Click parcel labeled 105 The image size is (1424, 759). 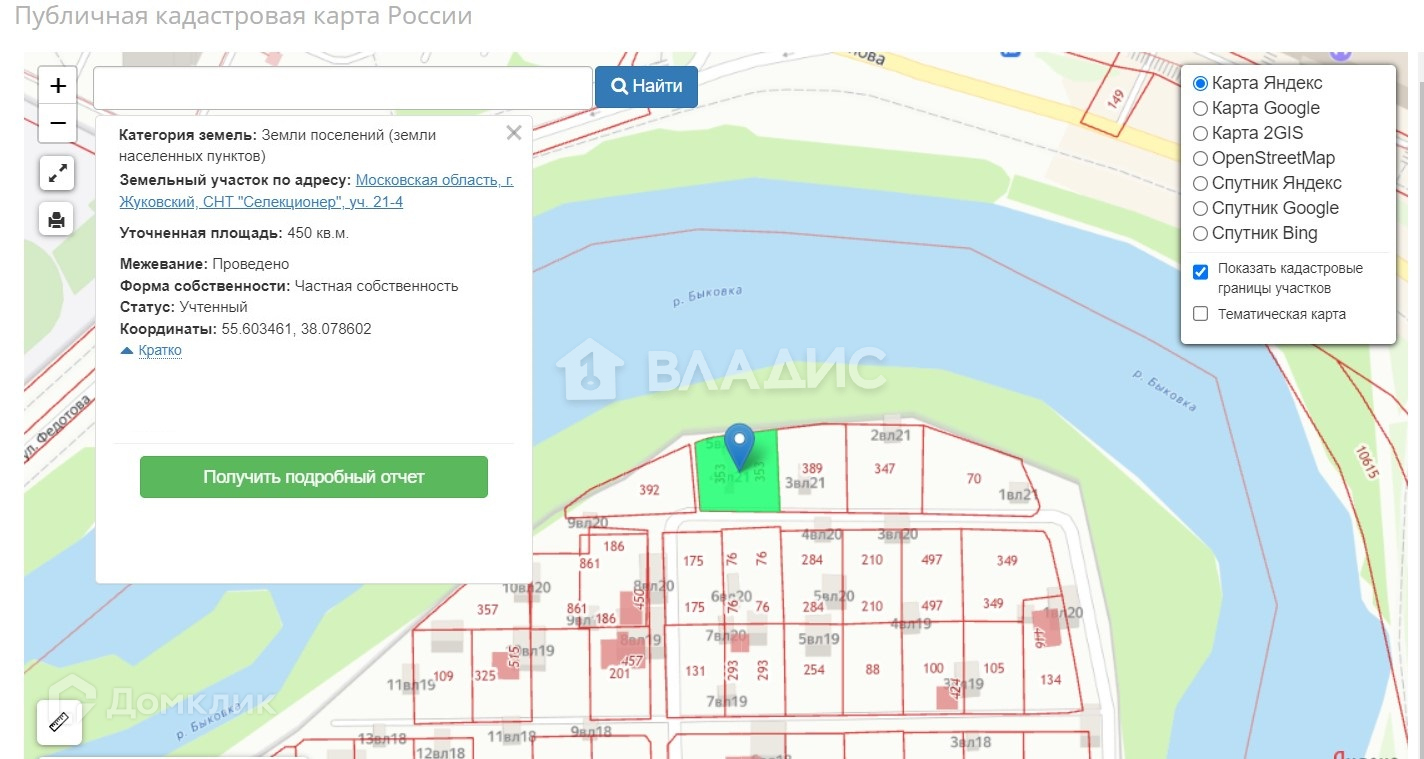[994, 668]
